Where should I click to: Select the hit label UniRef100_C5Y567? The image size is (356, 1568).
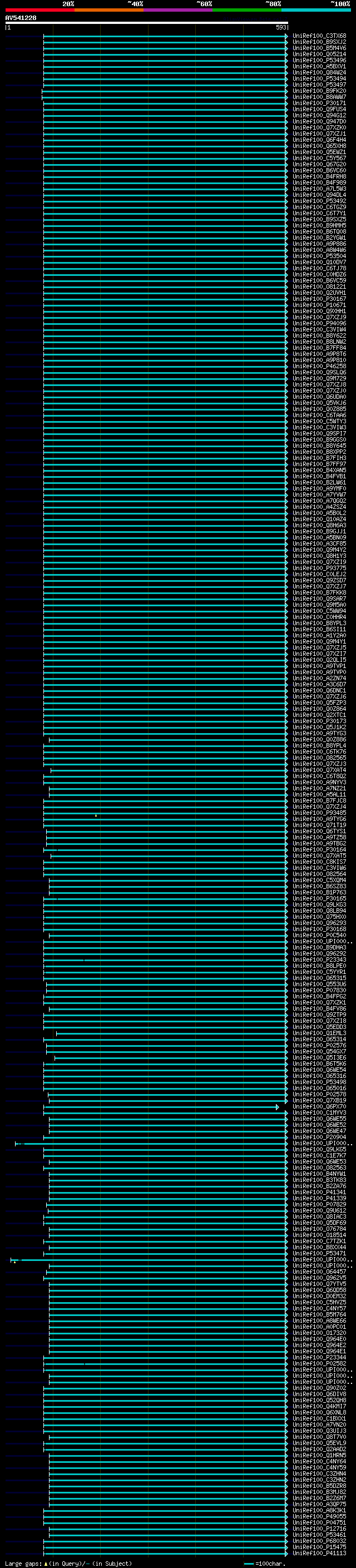[319, 159]
